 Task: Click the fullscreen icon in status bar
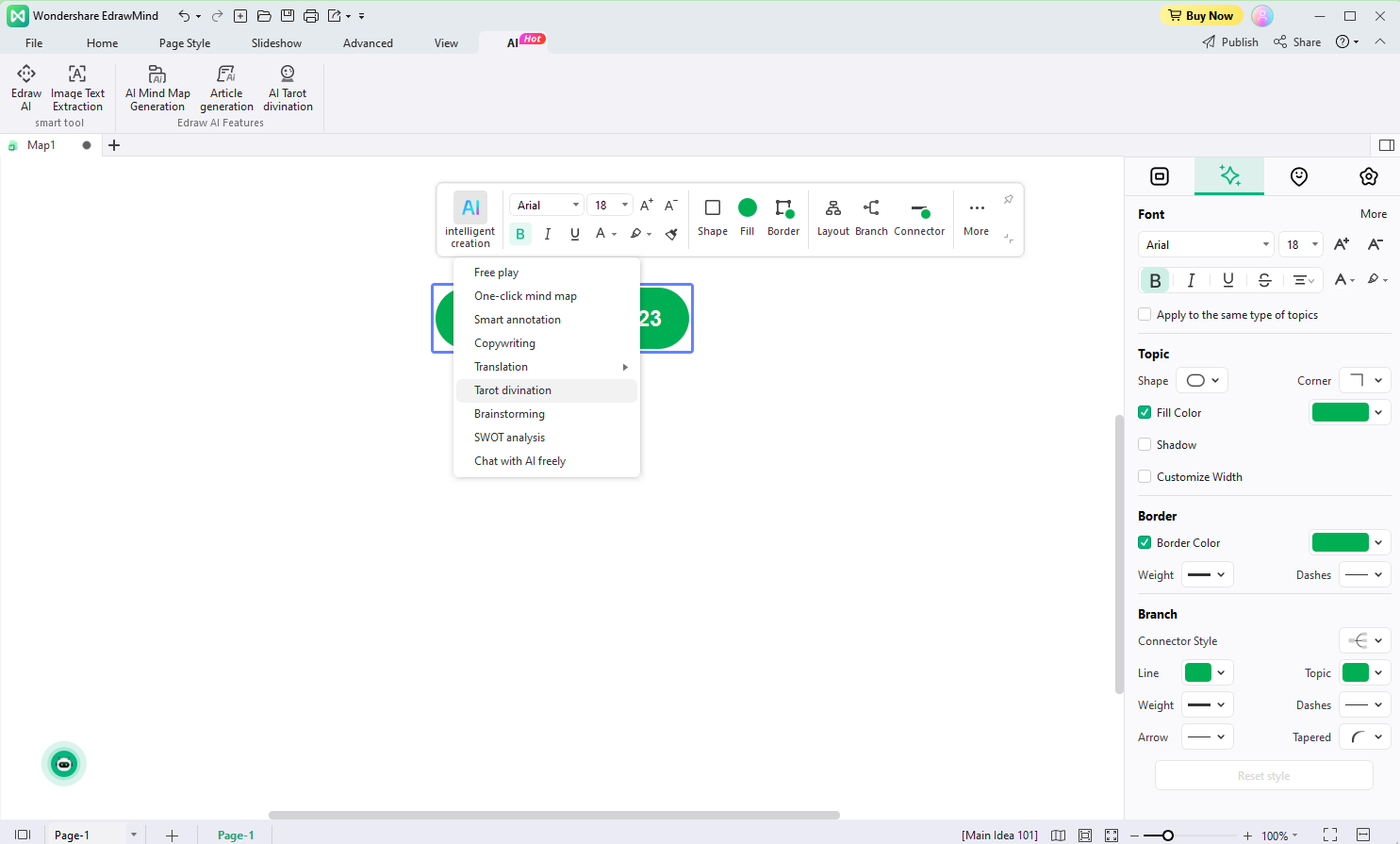[x=1330, y=835]
